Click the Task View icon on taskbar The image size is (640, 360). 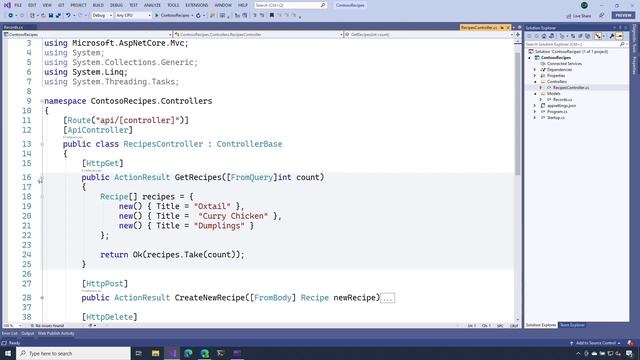point(139,353)
